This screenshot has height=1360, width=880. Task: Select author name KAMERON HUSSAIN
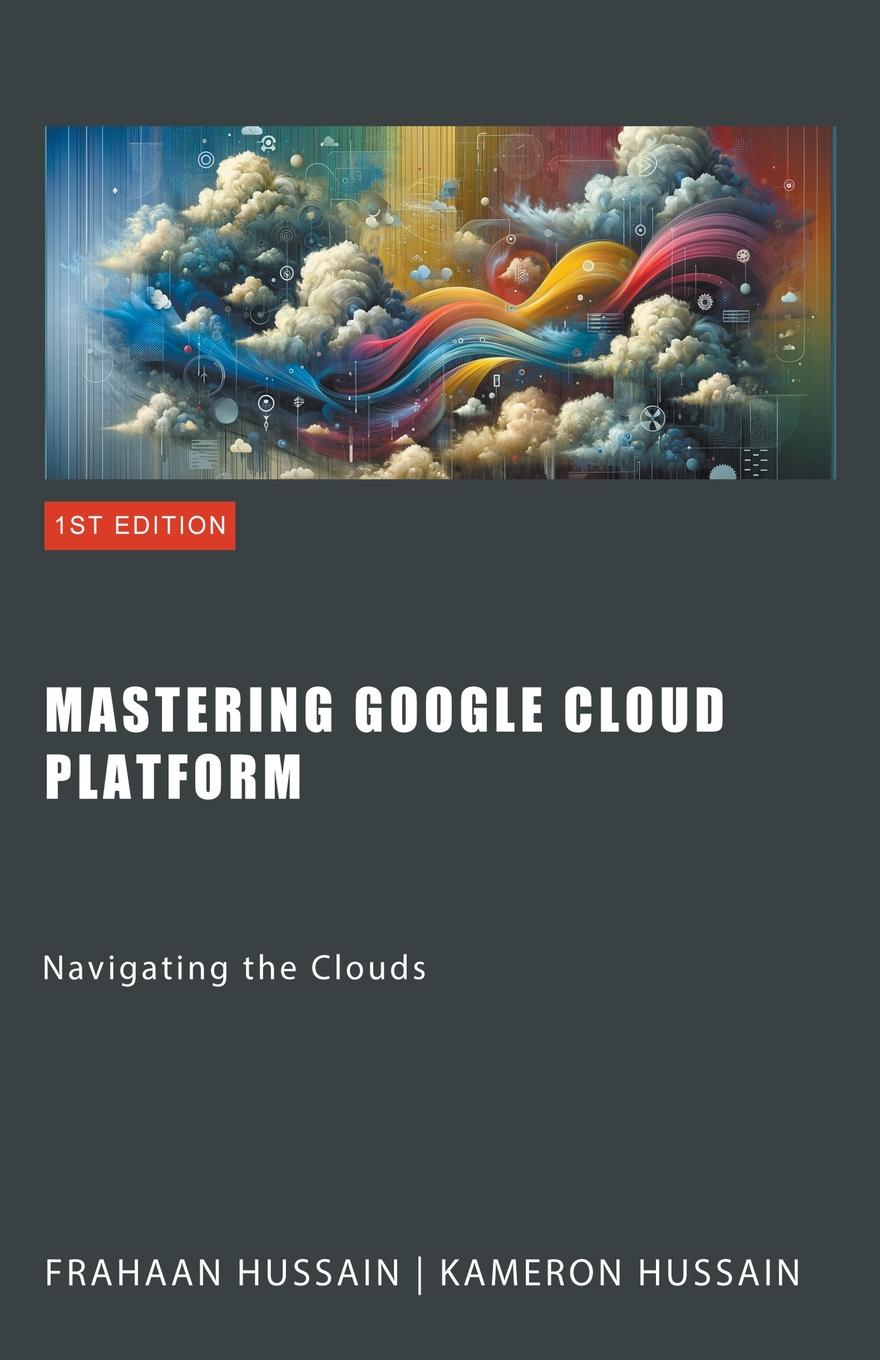click(x=620, y=1273)
